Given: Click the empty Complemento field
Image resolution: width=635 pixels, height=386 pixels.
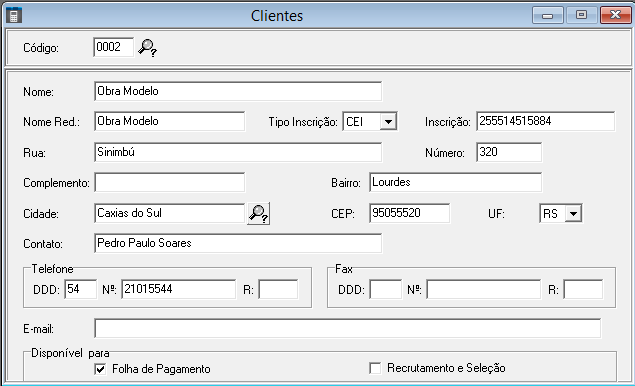Looking at the screenshot, I should pos(170,182).
